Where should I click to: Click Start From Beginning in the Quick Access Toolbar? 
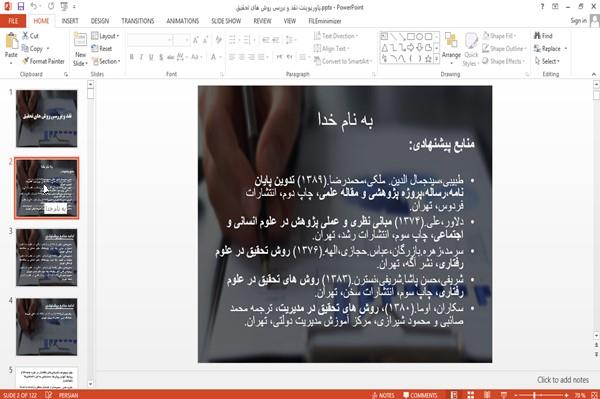pyautogui.click(x=64, y=6)
